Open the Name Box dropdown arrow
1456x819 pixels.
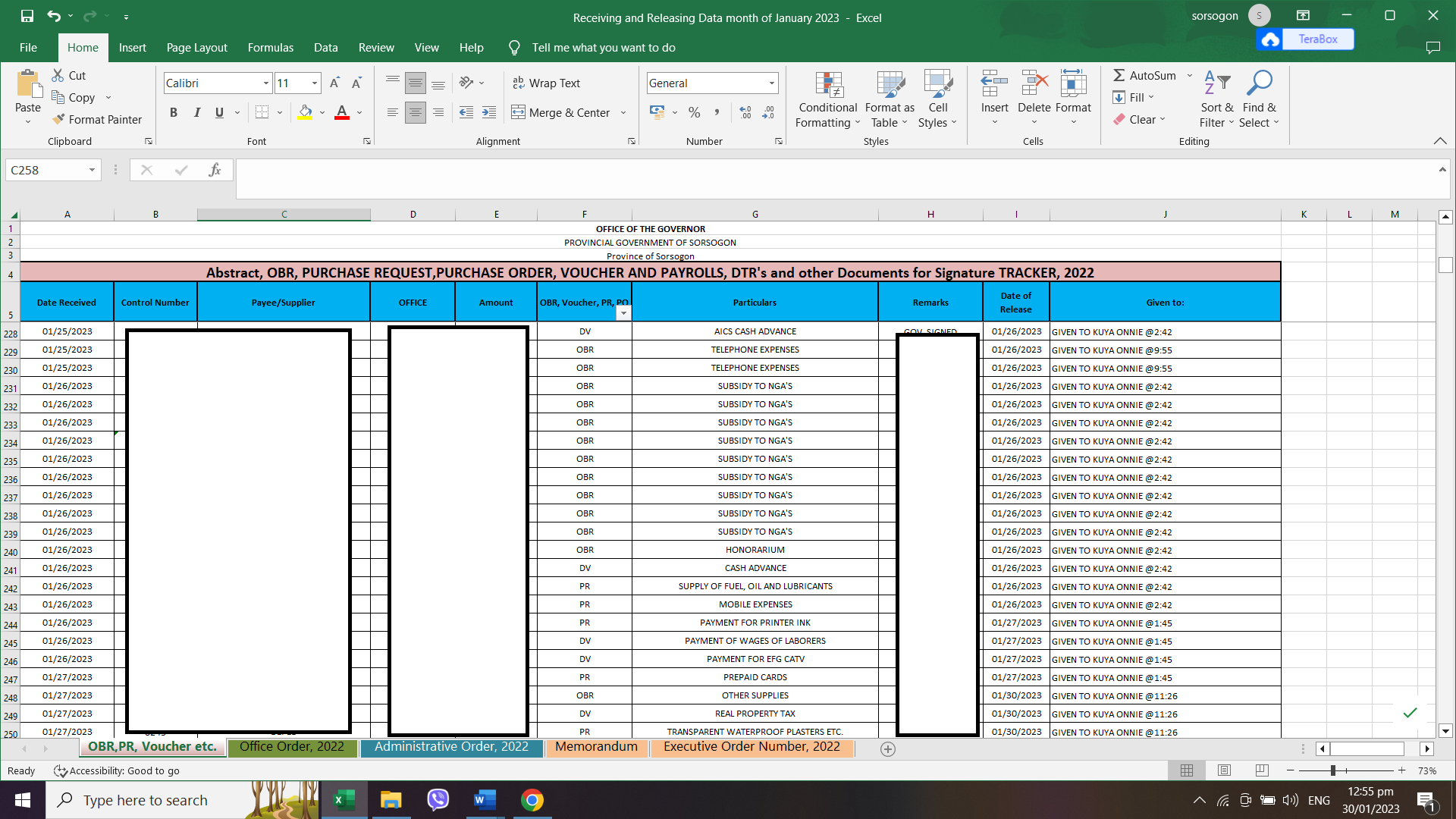coord(92,170)
